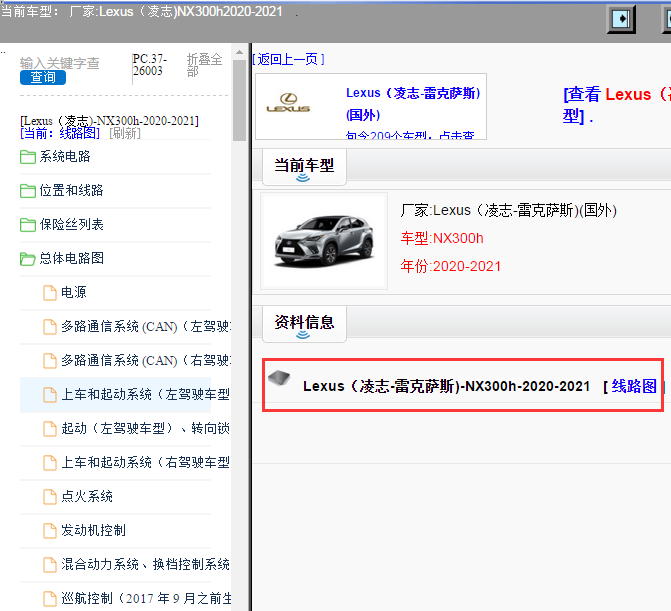Open 上车和起动系统（左驾驶车型 entry
This screenshot has height=611, width=671.
click(x=145, y=394)
